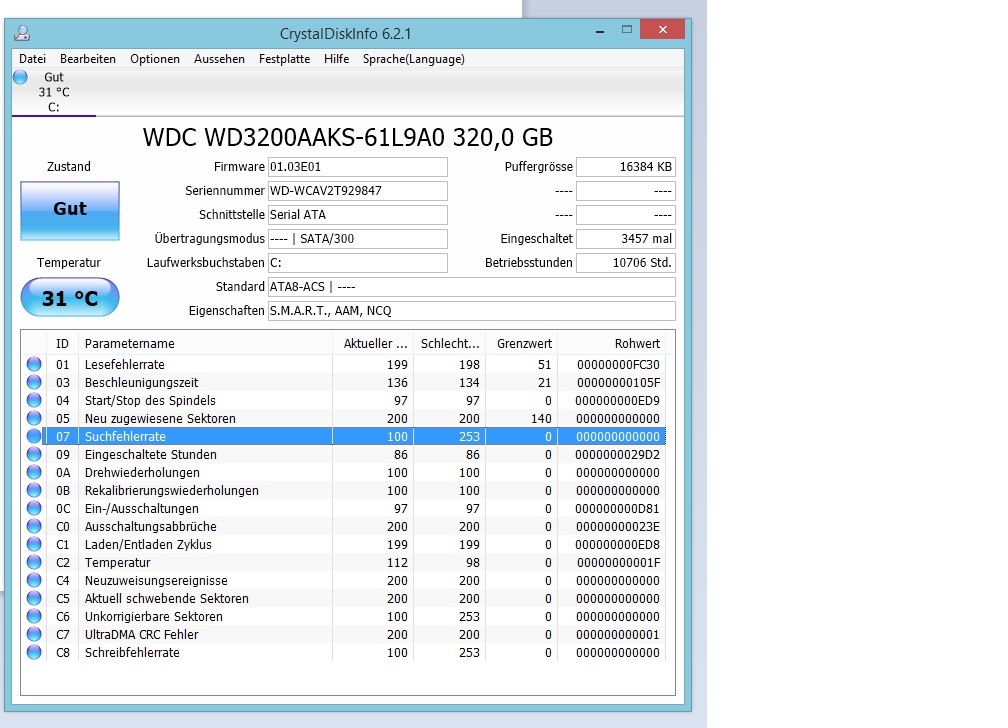Click the status icon of Rekalibrierungswiederholungen row
1008x728 pixels.
pos(34,491)
